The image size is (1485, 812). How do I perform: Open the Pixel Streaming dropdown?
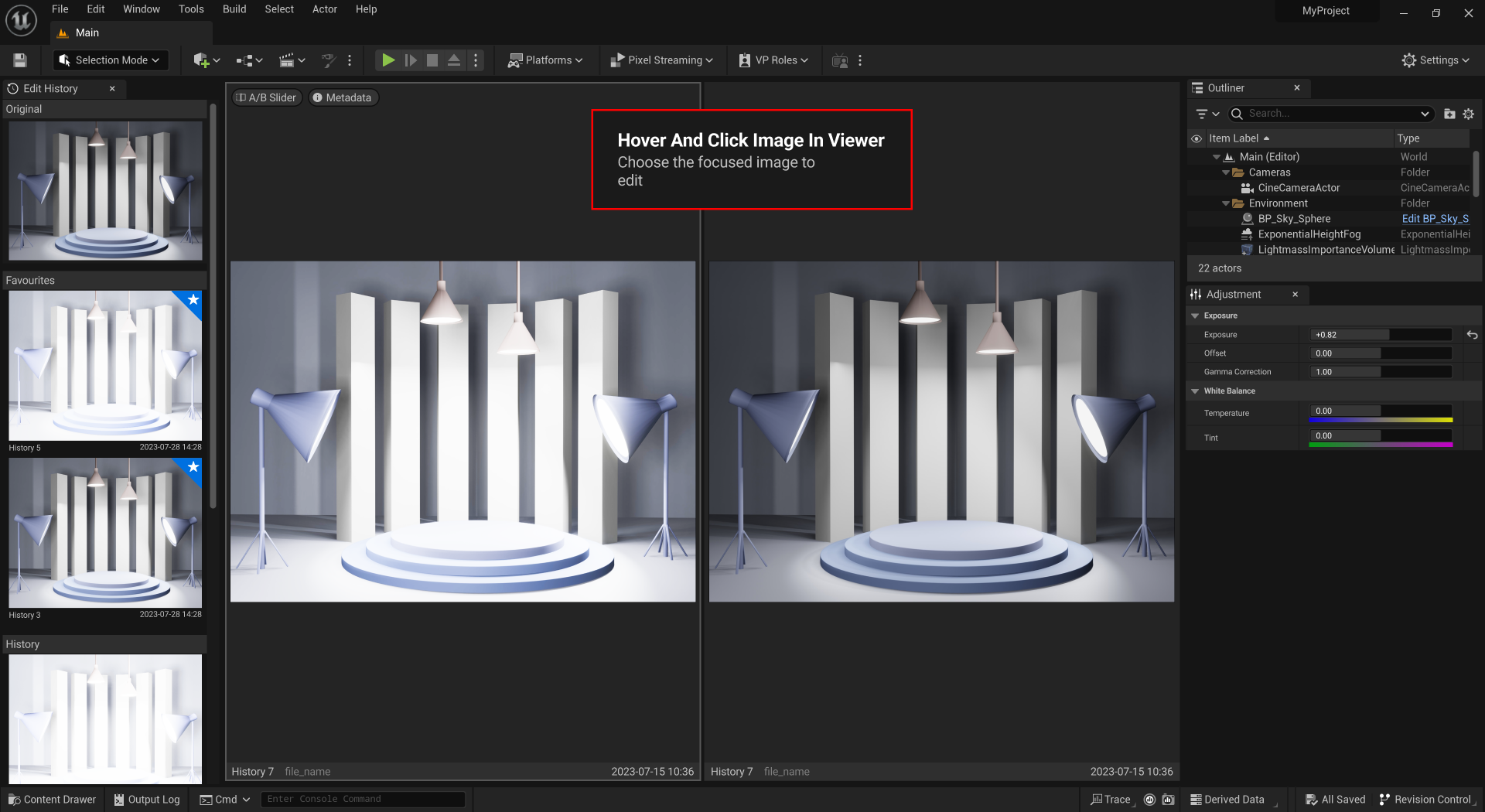[661, 60]
